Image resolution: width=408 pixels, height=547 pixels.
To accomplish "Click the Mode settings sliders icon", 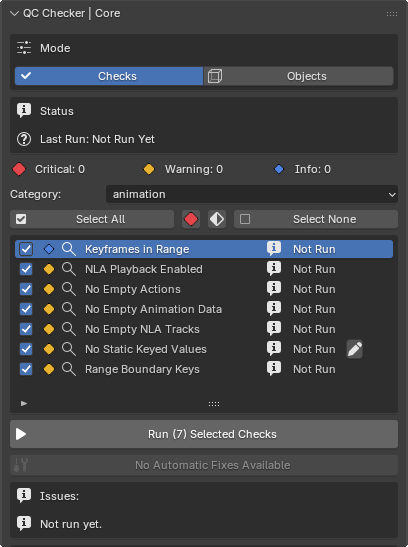I will tap(24, 48).
